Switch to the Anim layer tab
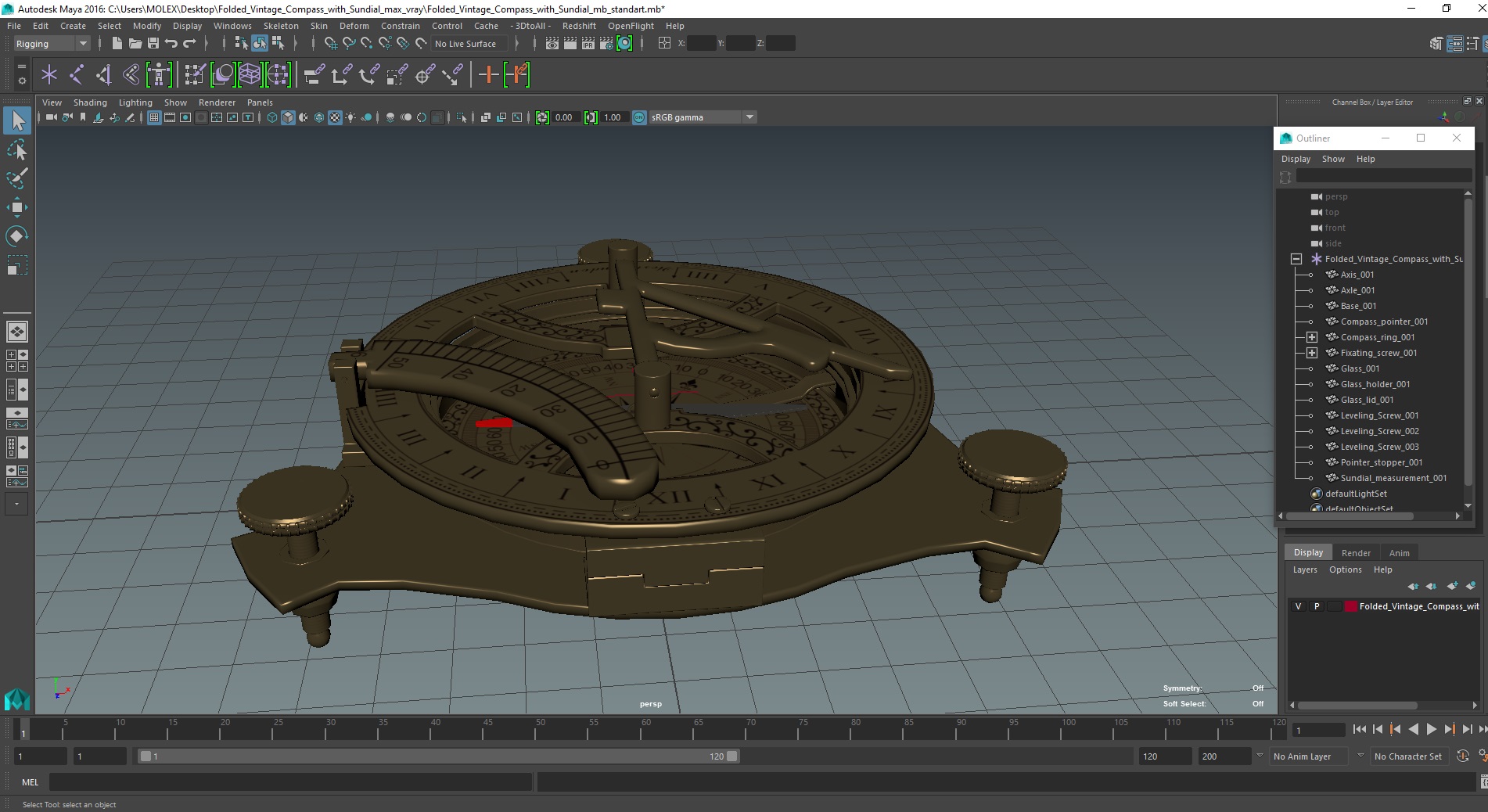The height and width of the screenshot is (812, 1488). click(x=1399, y=553)
